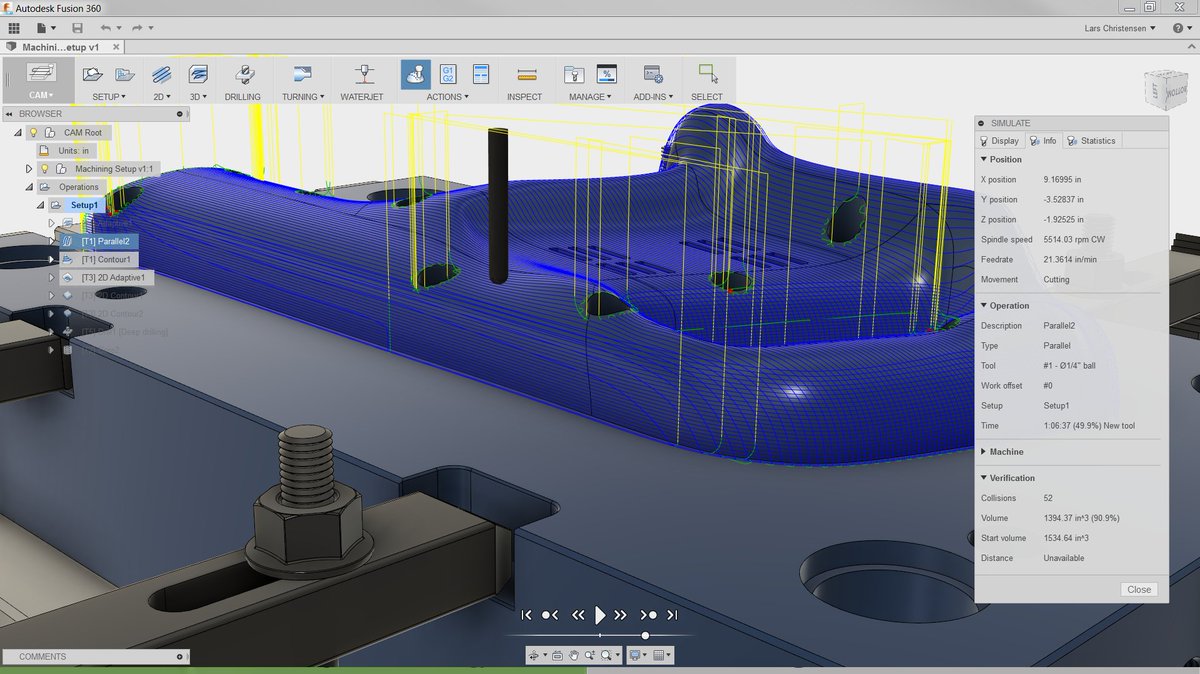1200x674 pixels.
Task: Step simulation forward
Action: point(621,615)
